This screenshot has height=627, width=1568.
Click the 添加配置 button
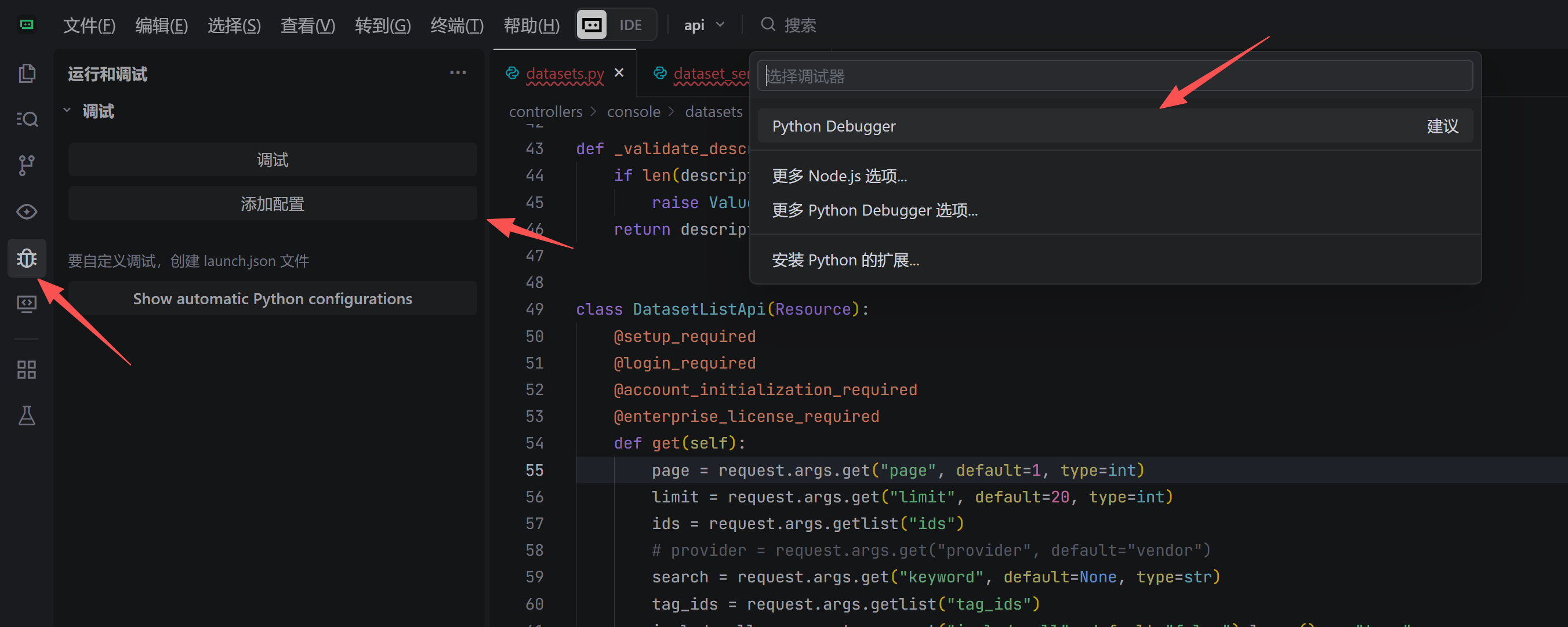tap(272, 204)
